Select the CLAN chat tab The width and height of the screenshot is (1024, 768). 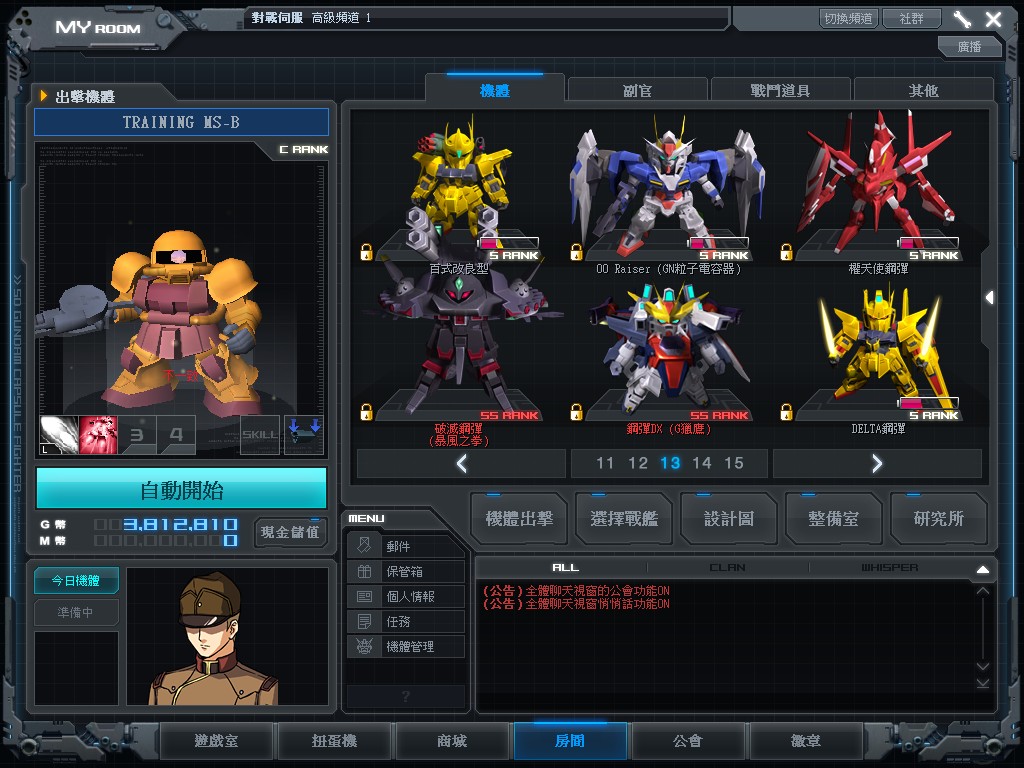coord(728,568)
